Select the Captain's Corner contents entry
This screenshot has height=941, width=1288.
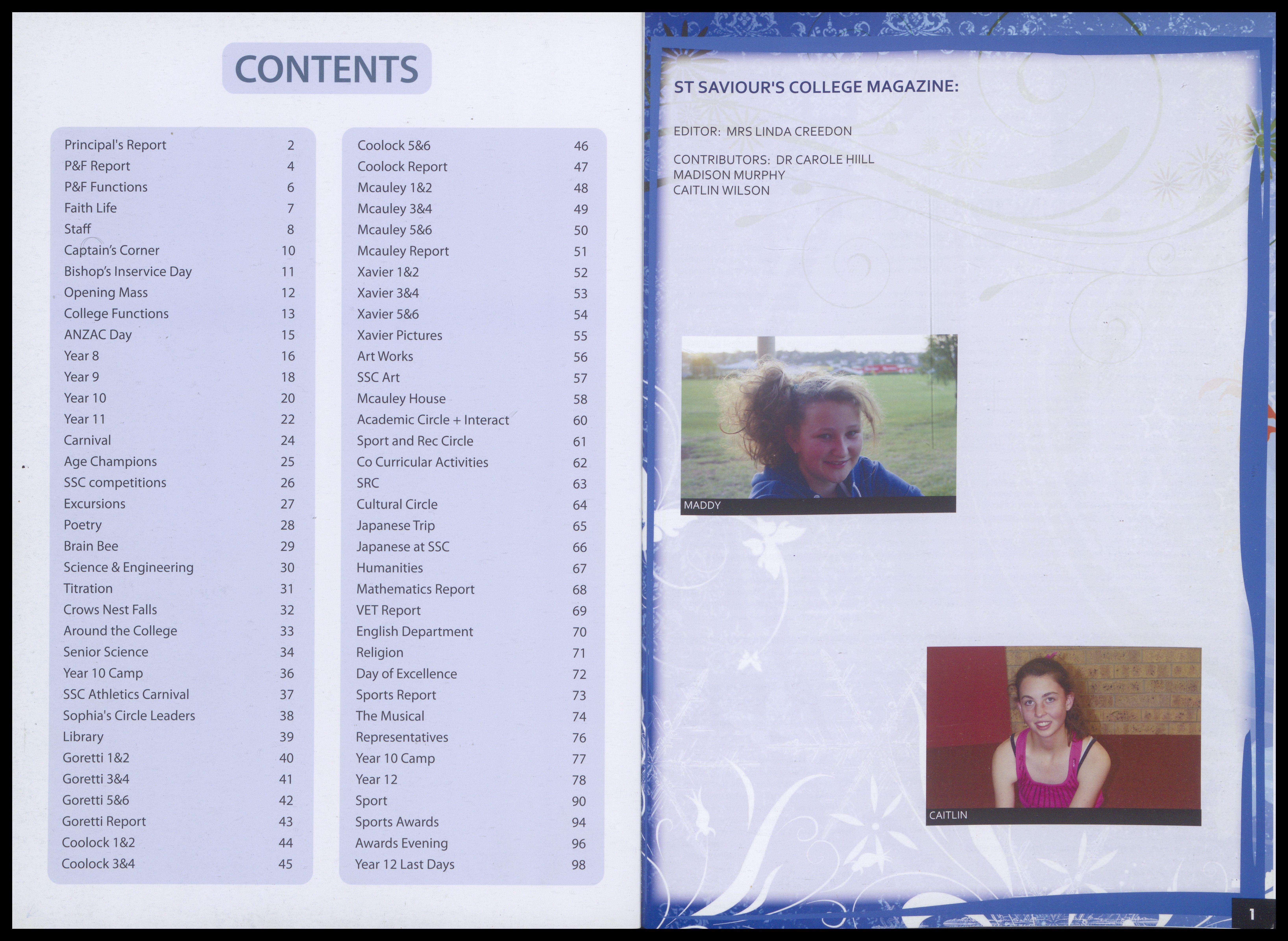[112, 250]
